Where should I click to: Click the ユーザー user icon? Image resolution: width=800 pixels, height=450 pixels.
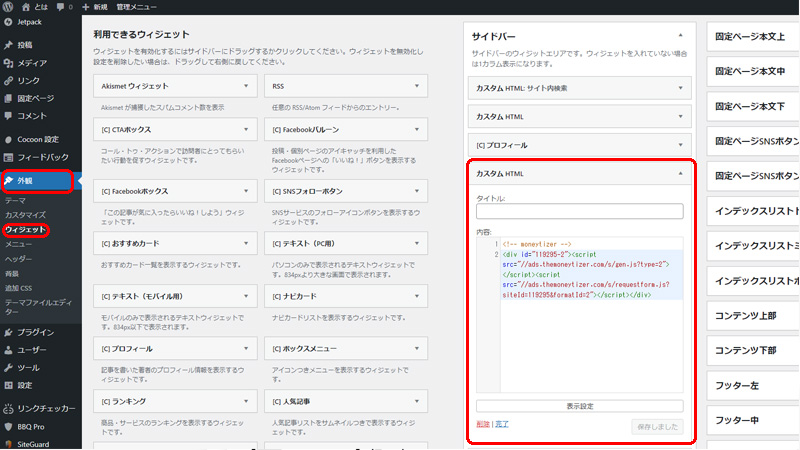coord(9,350)
